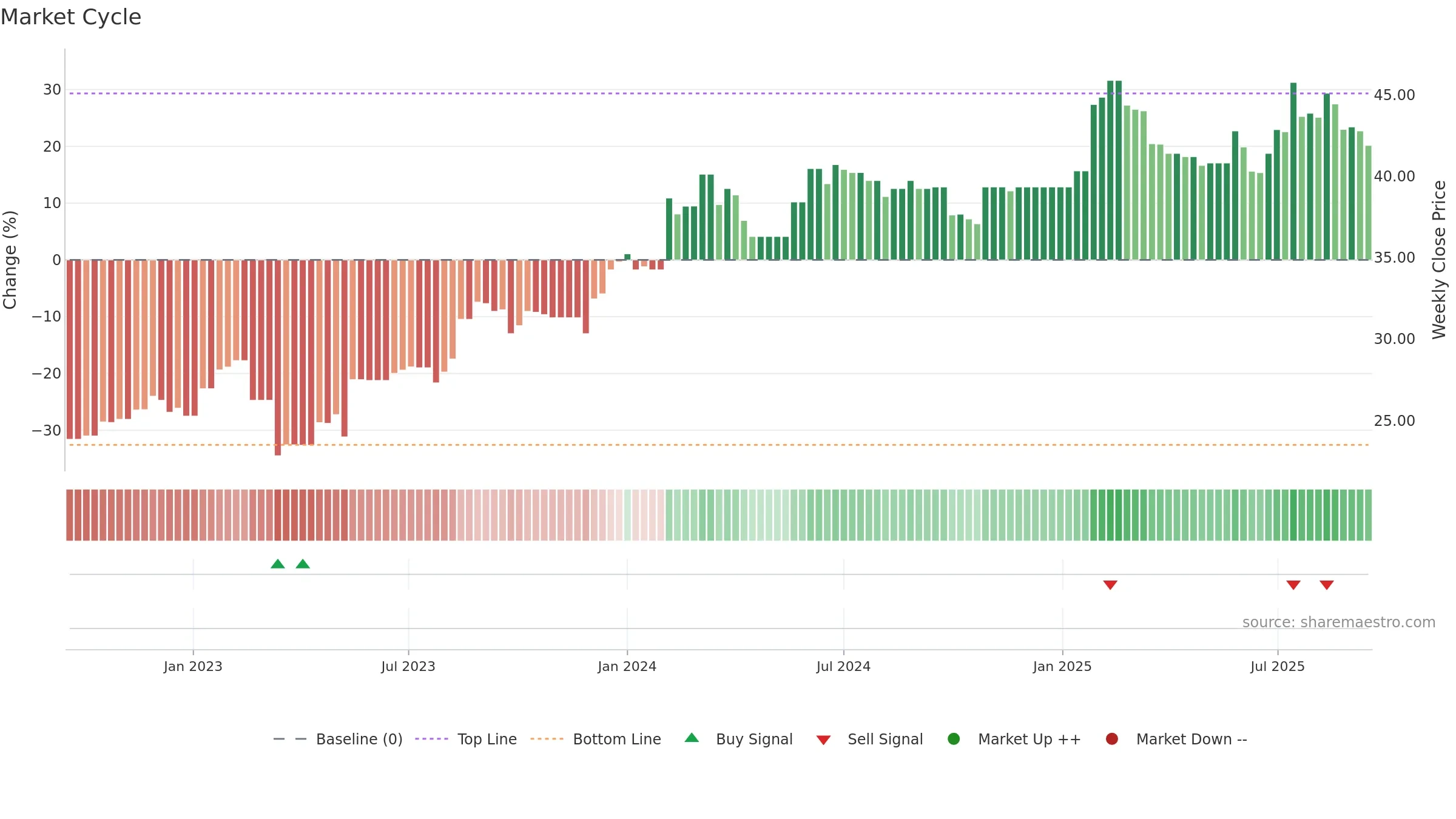Toggle the Top Line legend entry
Image resolution: width=1456 pixels, height=819 pixels.
point(466,739)
